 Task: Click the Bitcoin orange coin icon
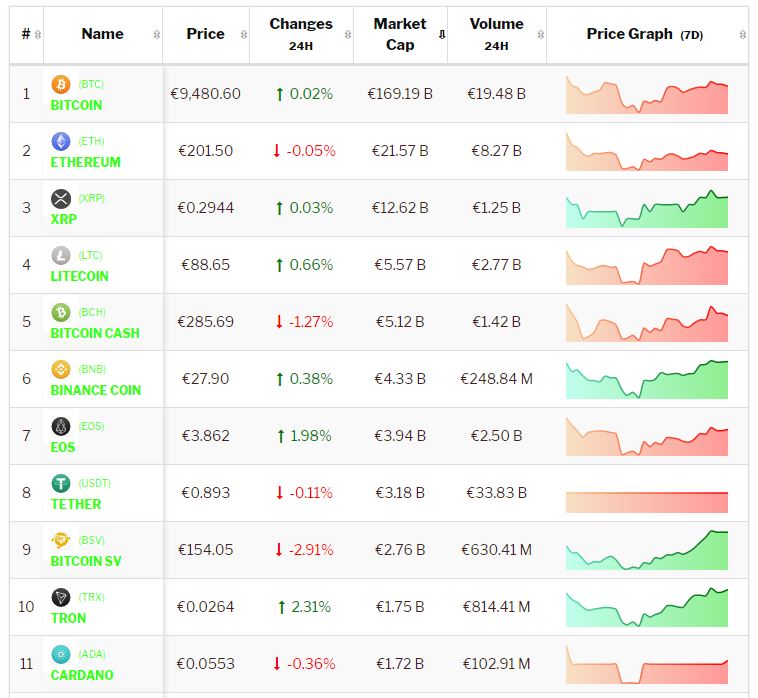click(61, 84)
